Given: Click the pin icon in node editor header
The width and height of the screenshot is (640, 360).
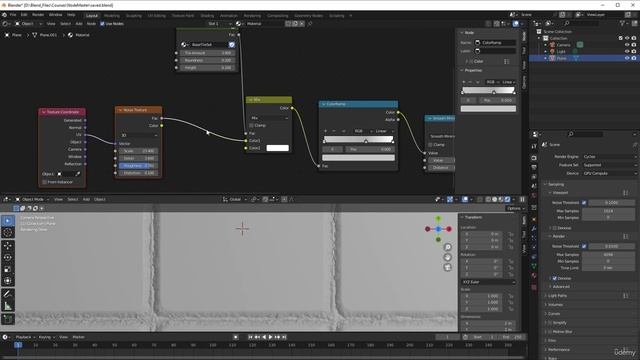Looking at the screenshot, I should pyautogui.click(x=310, y=24).
